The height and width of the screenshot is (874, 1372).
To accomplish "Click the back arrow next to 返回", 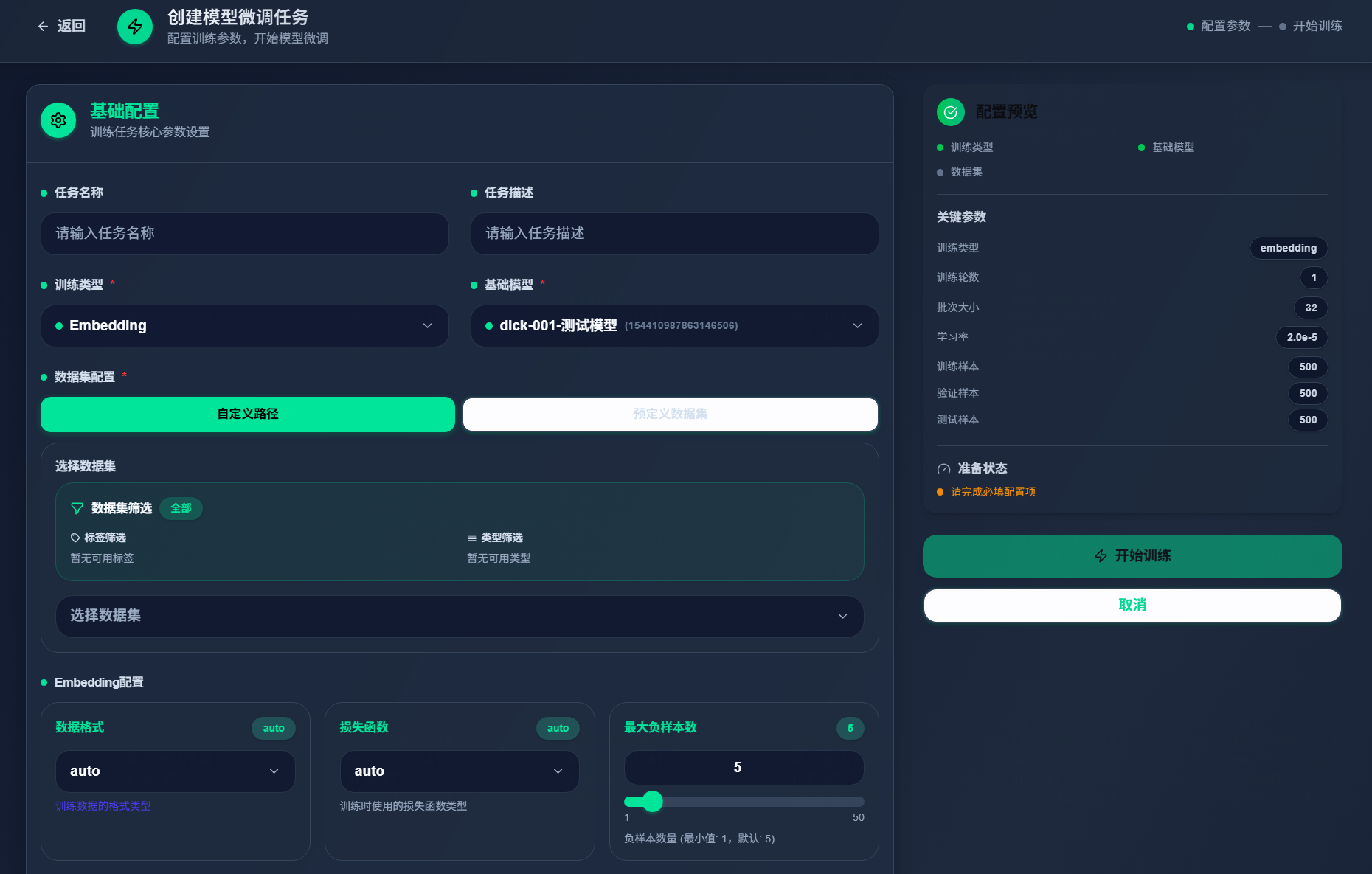I will (42, 26).
